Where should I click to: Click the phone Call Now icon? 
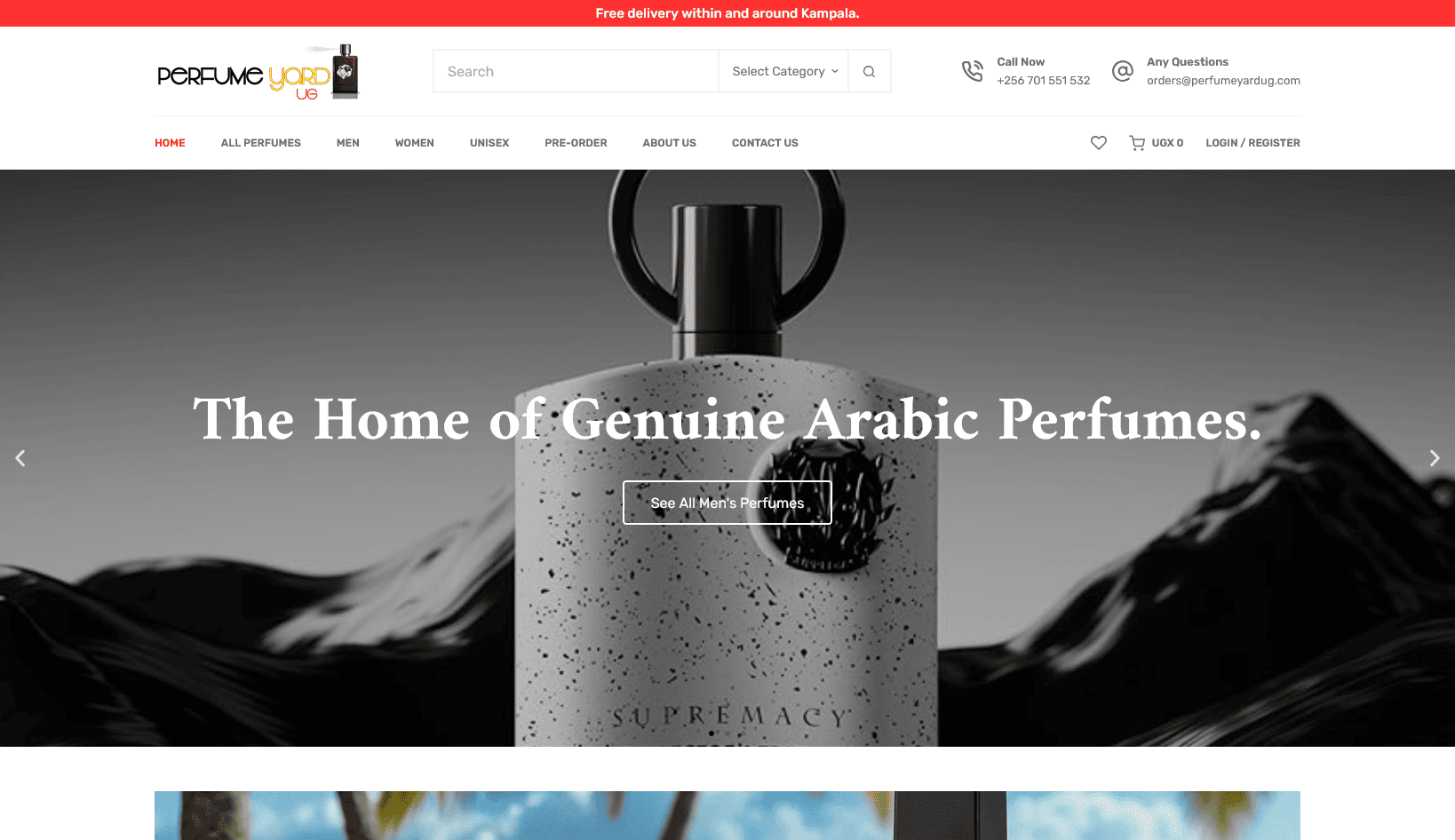point(973,71)
